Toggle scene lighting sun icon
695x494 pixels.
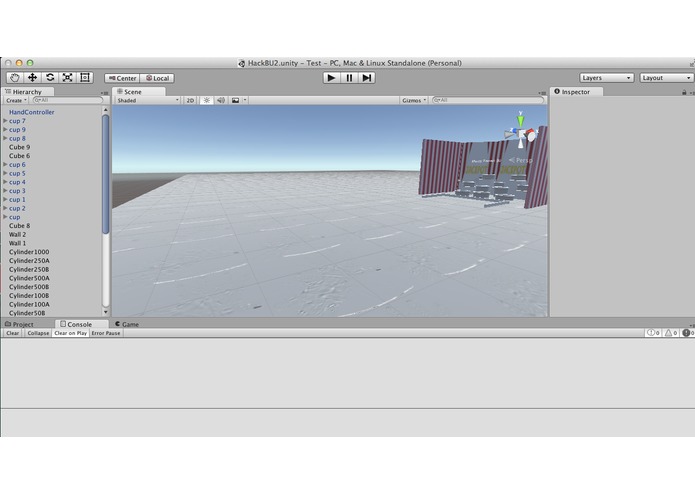click(x=206, y=101)
